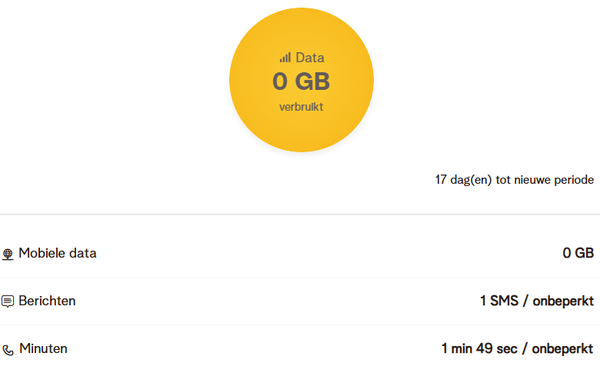The image size is (600, 366).
Task: Click onbeperkt in the Berichten row
Action: point(563,301)
